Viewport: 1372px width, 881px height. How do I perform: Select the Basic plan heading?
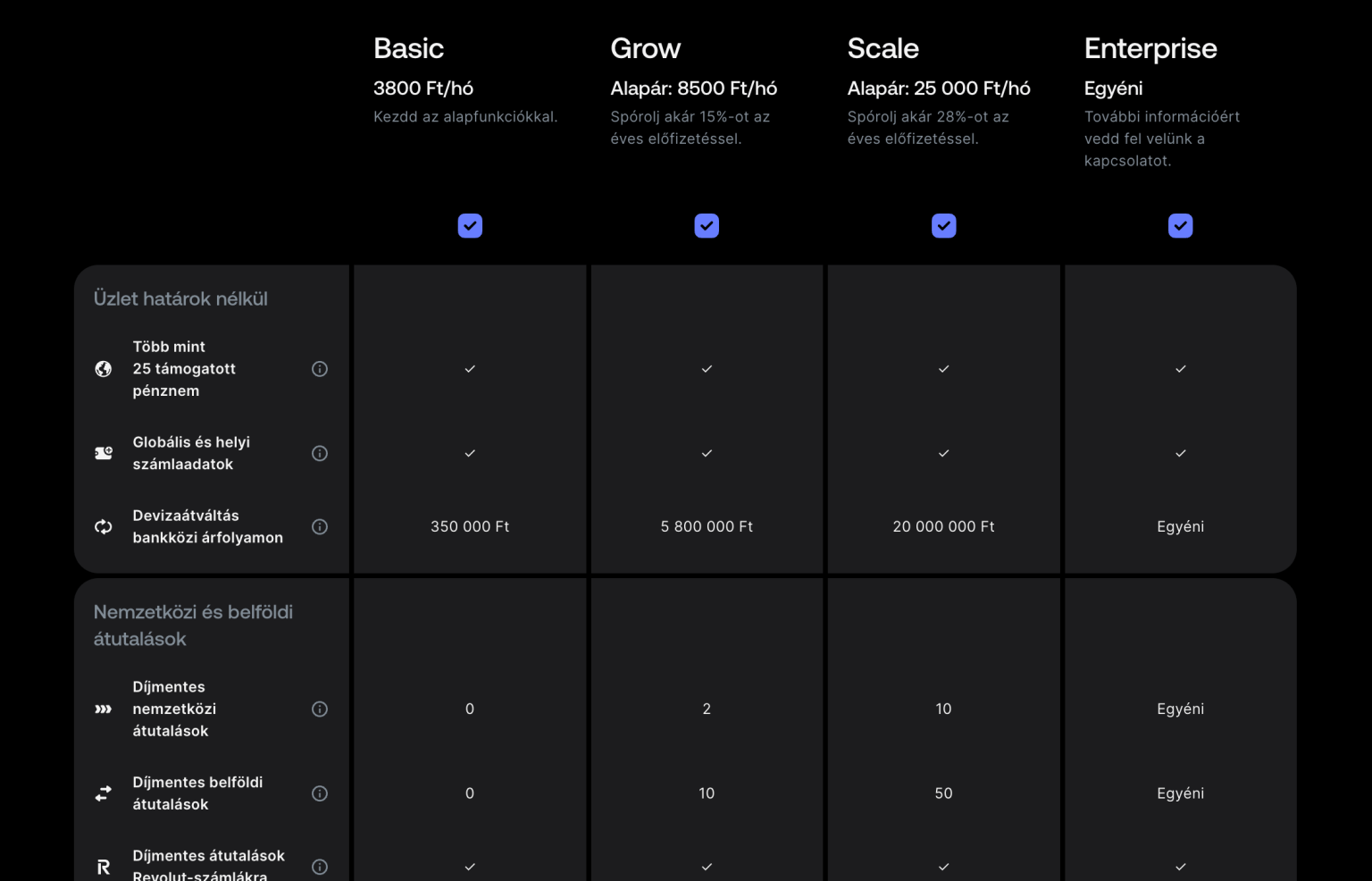[x=408, y=48]
